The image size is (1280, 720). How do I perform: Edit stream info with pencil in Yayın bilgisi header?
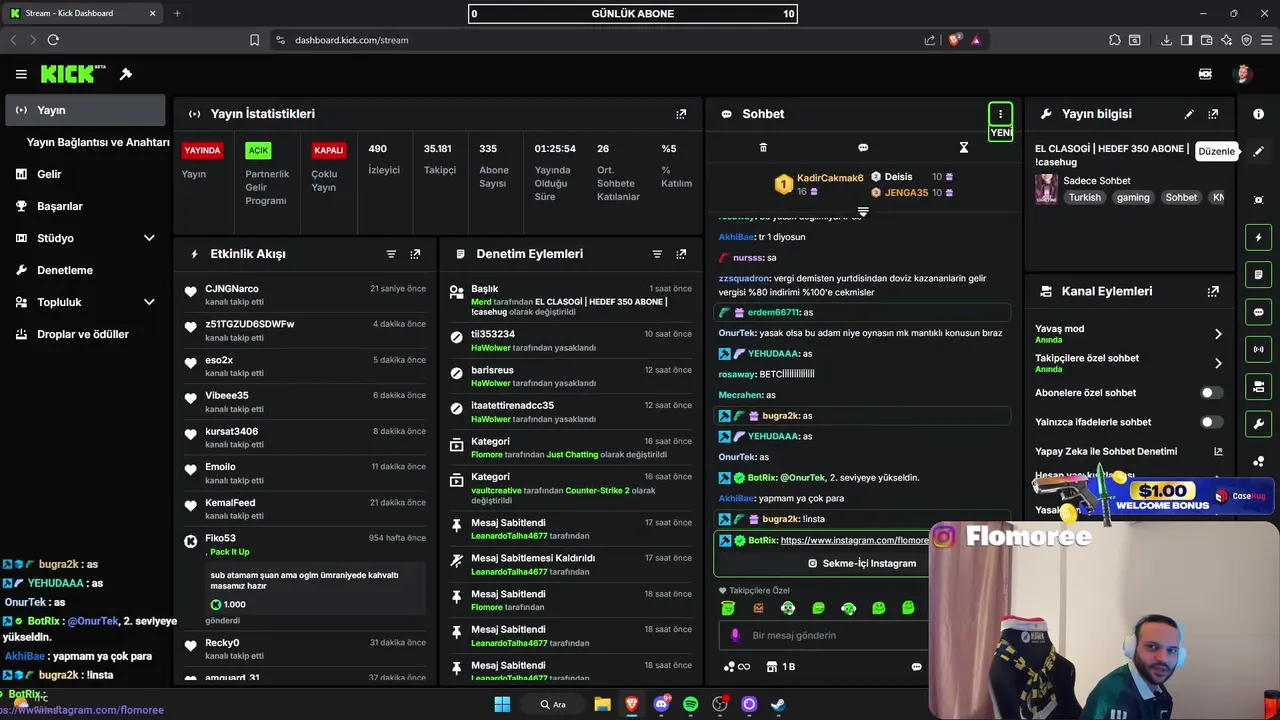pyautogui.click(x=1189, y=114)
